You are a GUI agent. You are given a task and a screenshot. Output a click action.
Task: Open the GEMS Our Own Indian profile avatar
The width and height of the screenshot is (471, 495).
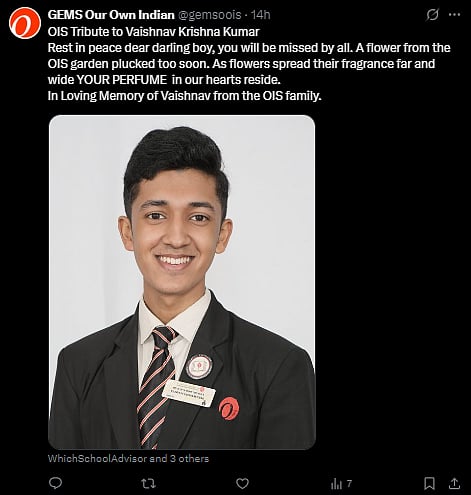click(25, 23)
